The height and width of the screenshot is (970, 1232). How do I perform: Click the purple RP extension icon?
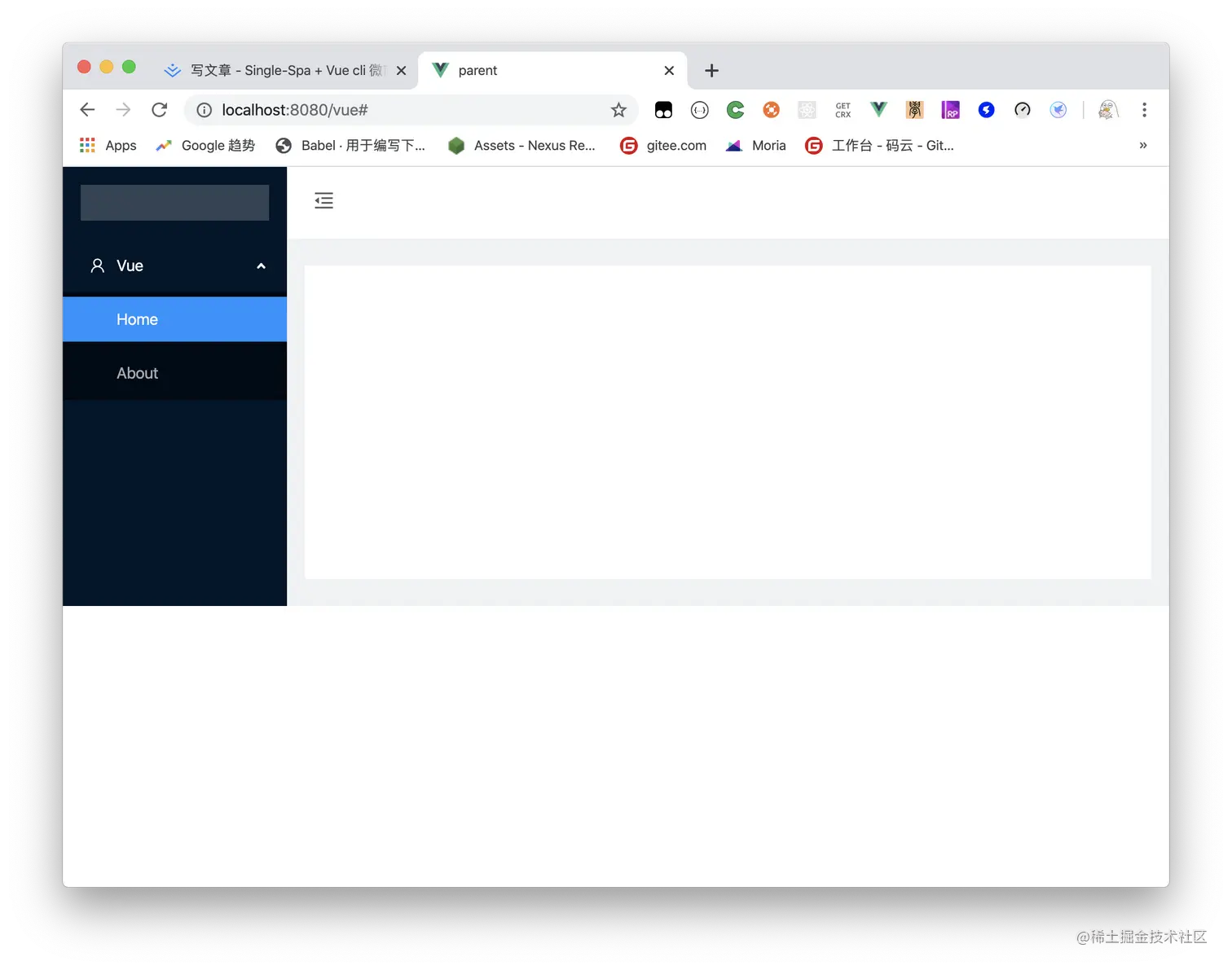tap(950, 110)
